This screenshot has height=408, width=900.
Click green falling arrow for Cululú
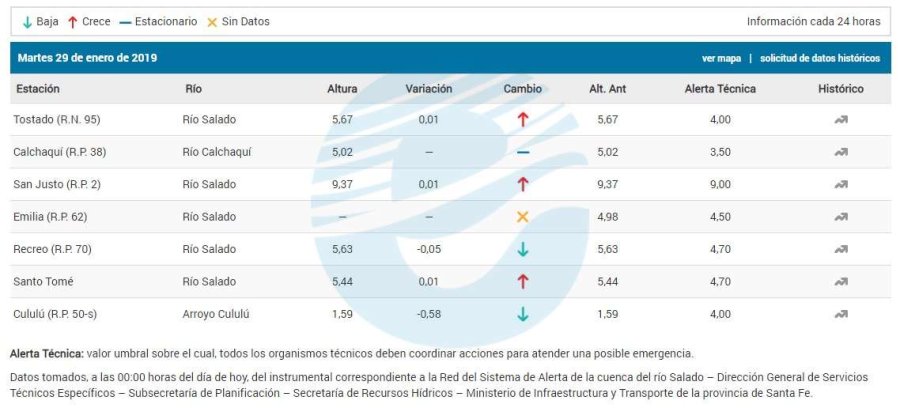(x=523, y=314)
